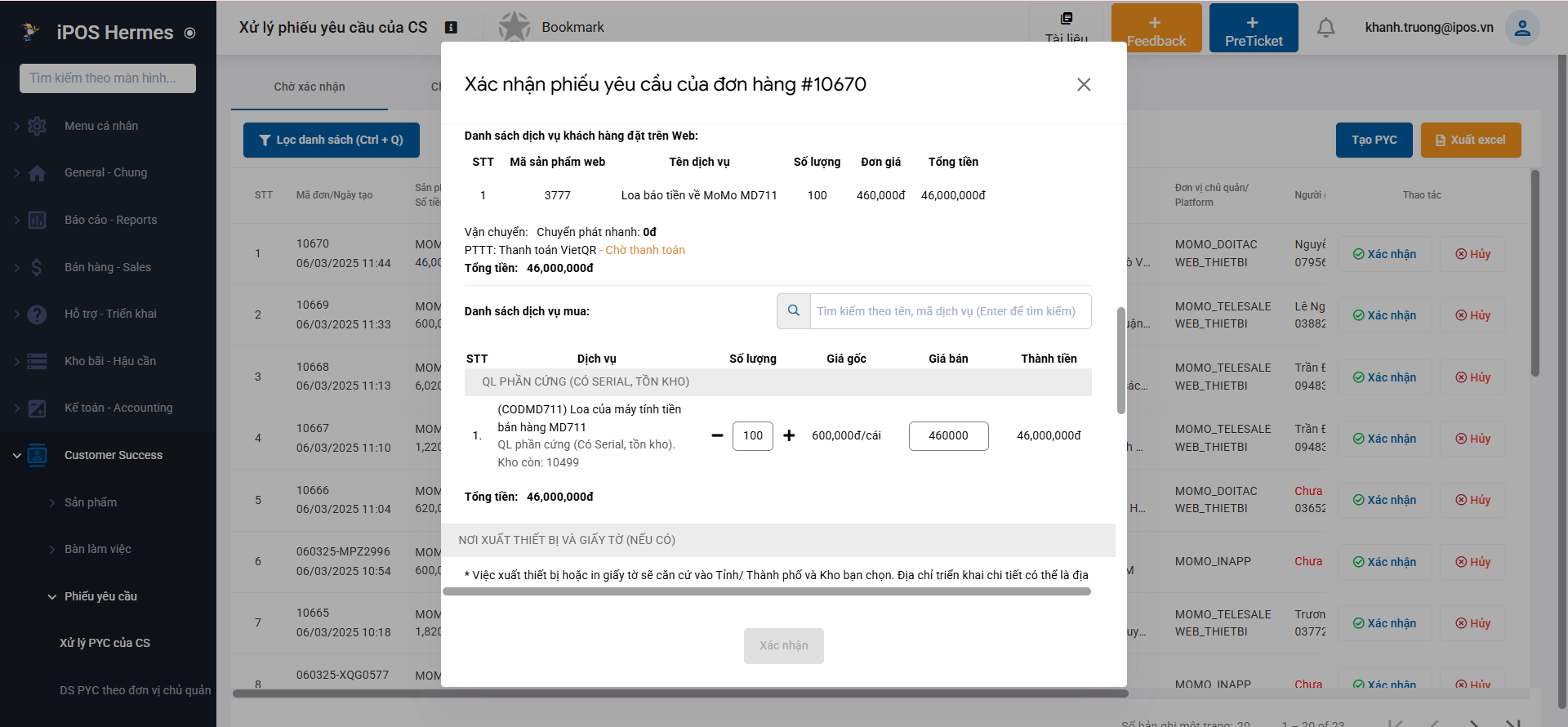1568x727 pixels.
Task: Click Hủy for order 060325-MPZ2996 row
Action: (1472, 562)
